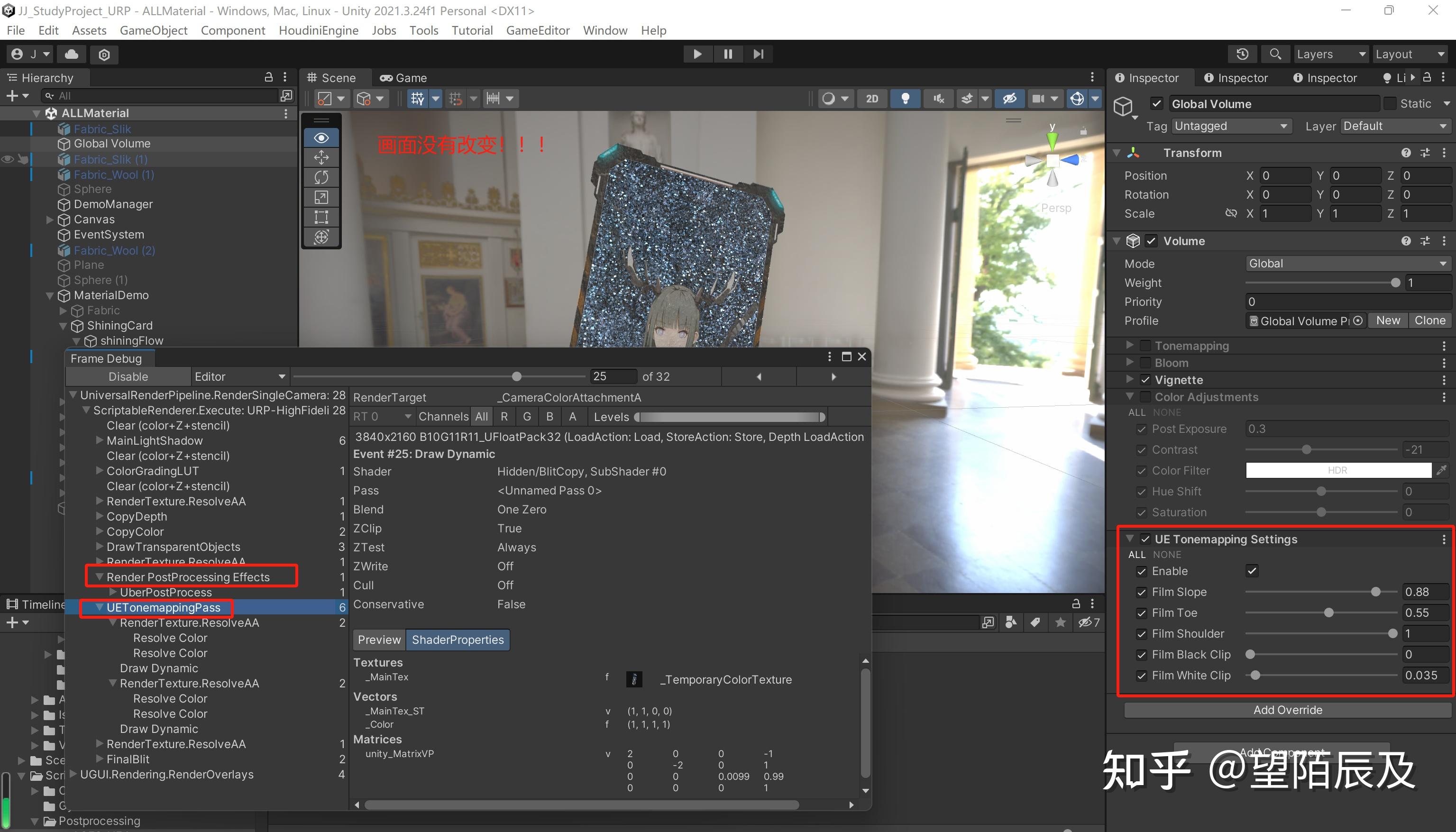The height and width of the screenshot is (832, 1456).
Task: Select the Rect transform tool
Action: click(x=321, y=217)
